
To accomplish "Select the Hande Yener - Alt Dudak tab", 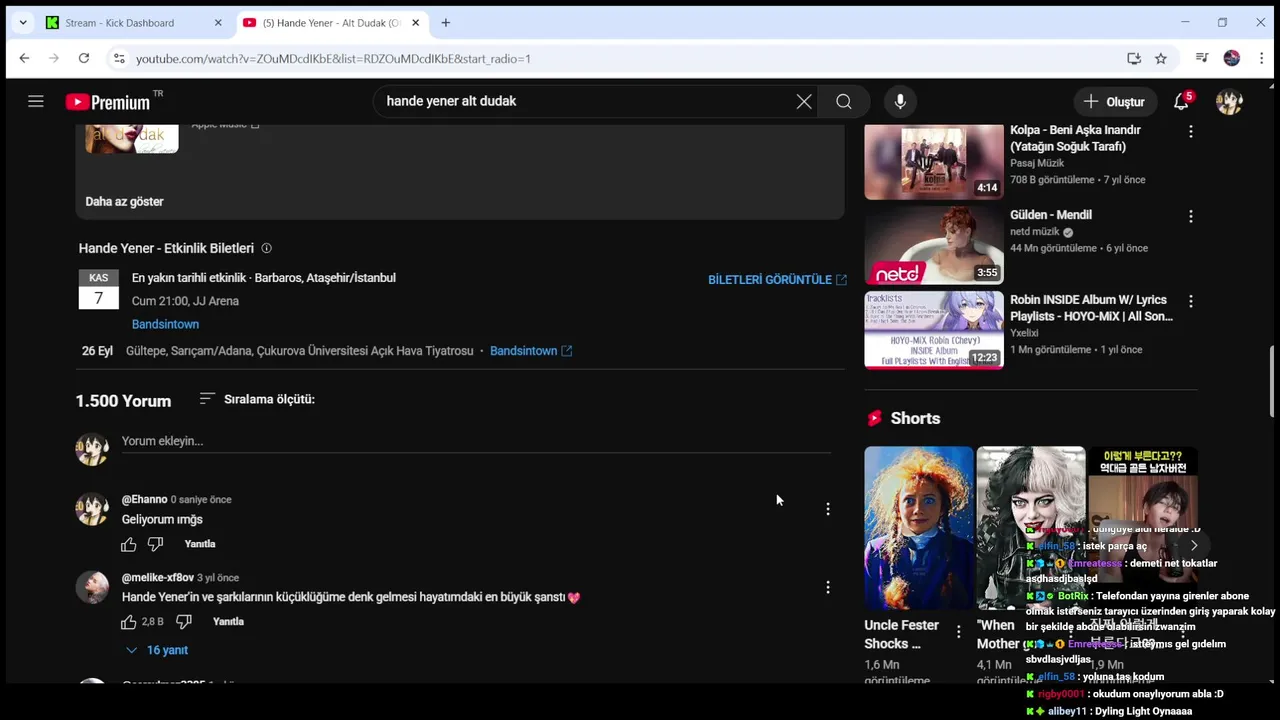I will (332, 22).
